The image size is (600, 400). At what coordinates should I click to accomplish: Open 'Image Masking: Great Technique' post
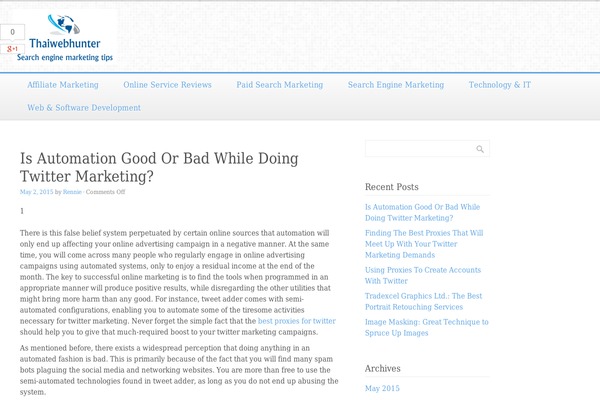pyautogui.click(x=427, y=327)
